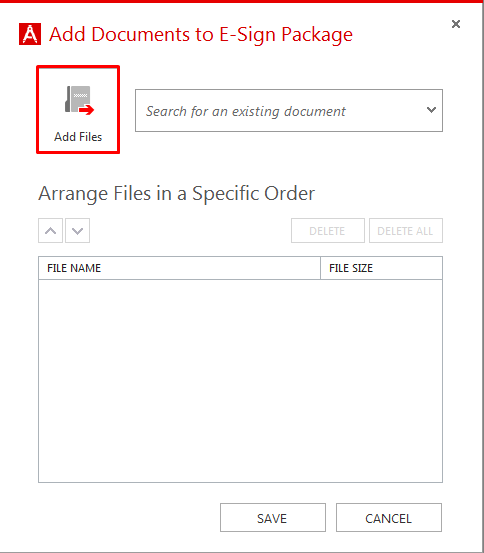The width and height of the screenshot is (484, 553).
Task: Click the "Search for an existing document" placeholder
Action: tap(246, 111)
